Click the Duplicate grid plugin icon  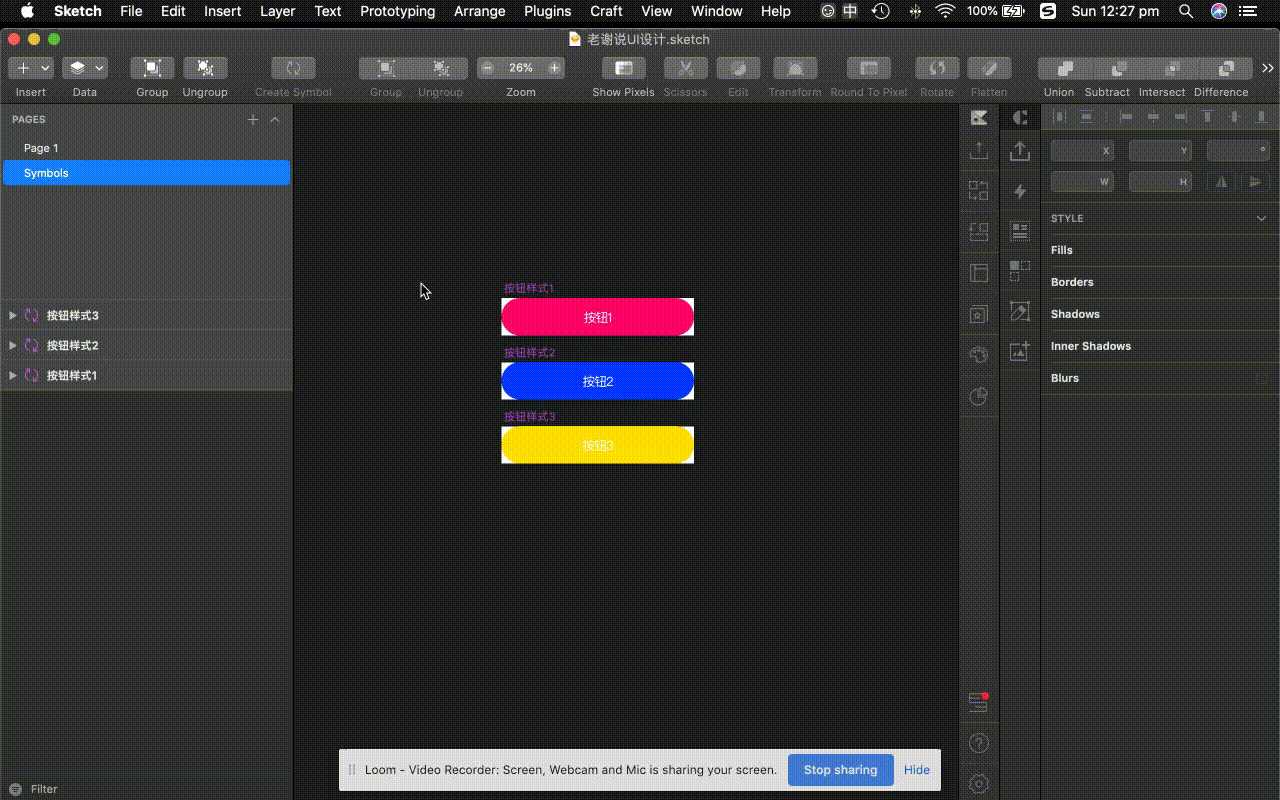tap(979, 191)
